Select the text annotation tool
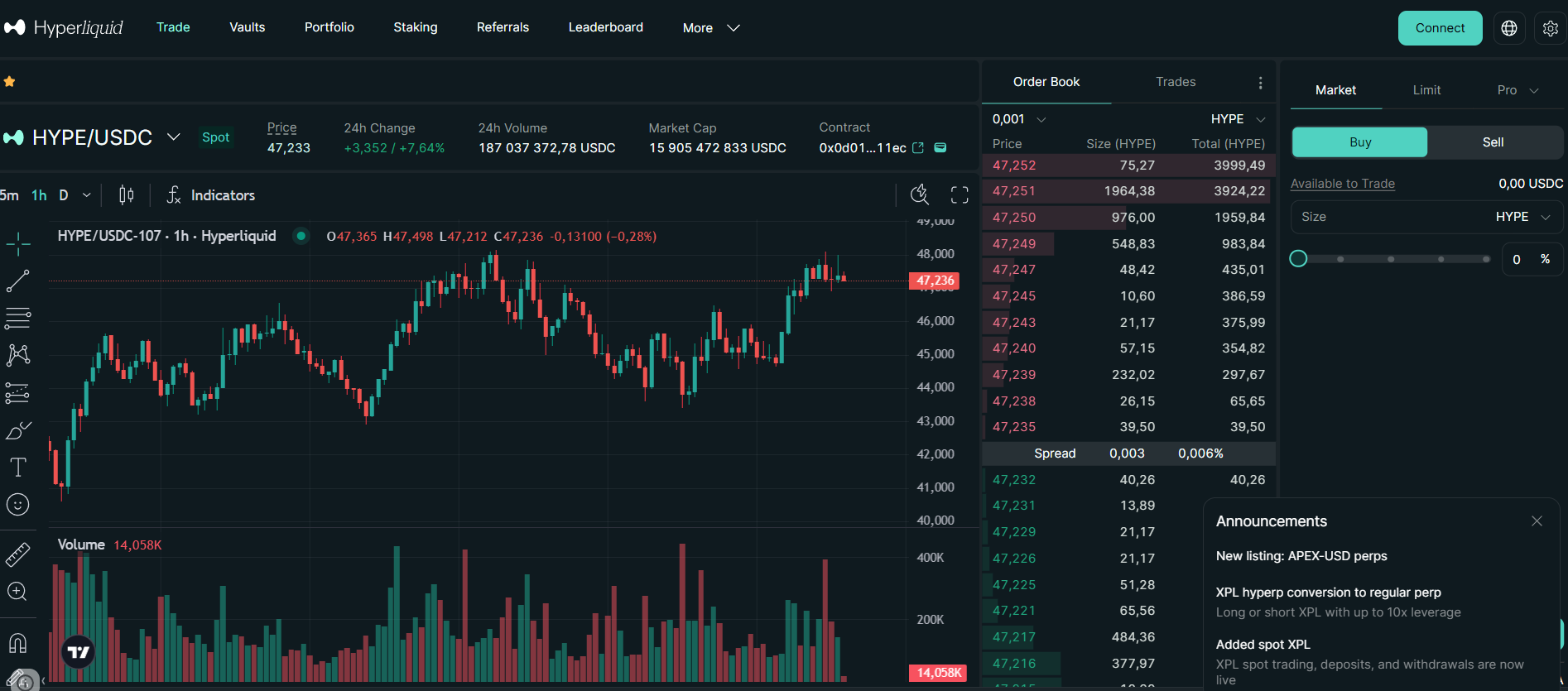Viewport: 1568px width, 691px height. point(17,468)
